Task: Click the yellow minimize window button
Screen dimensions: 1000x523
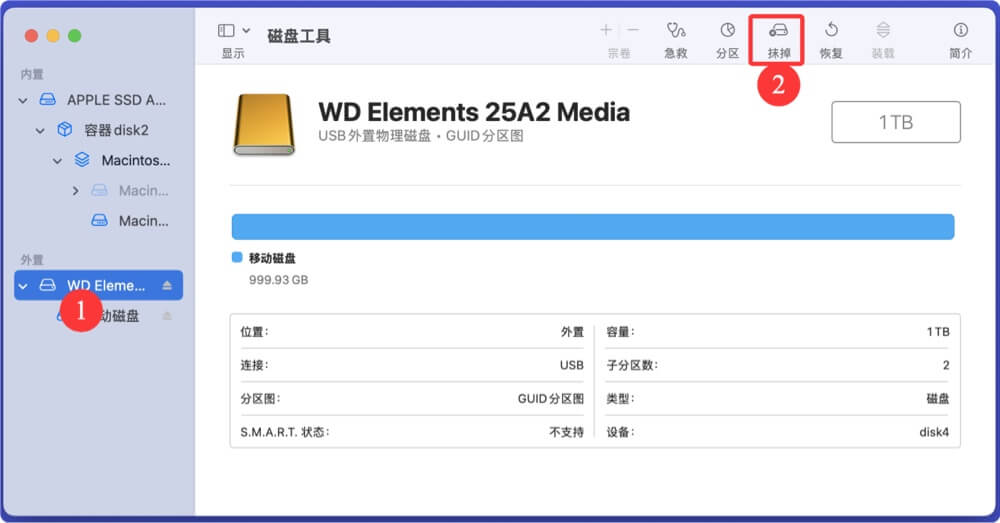Action: 53,36
